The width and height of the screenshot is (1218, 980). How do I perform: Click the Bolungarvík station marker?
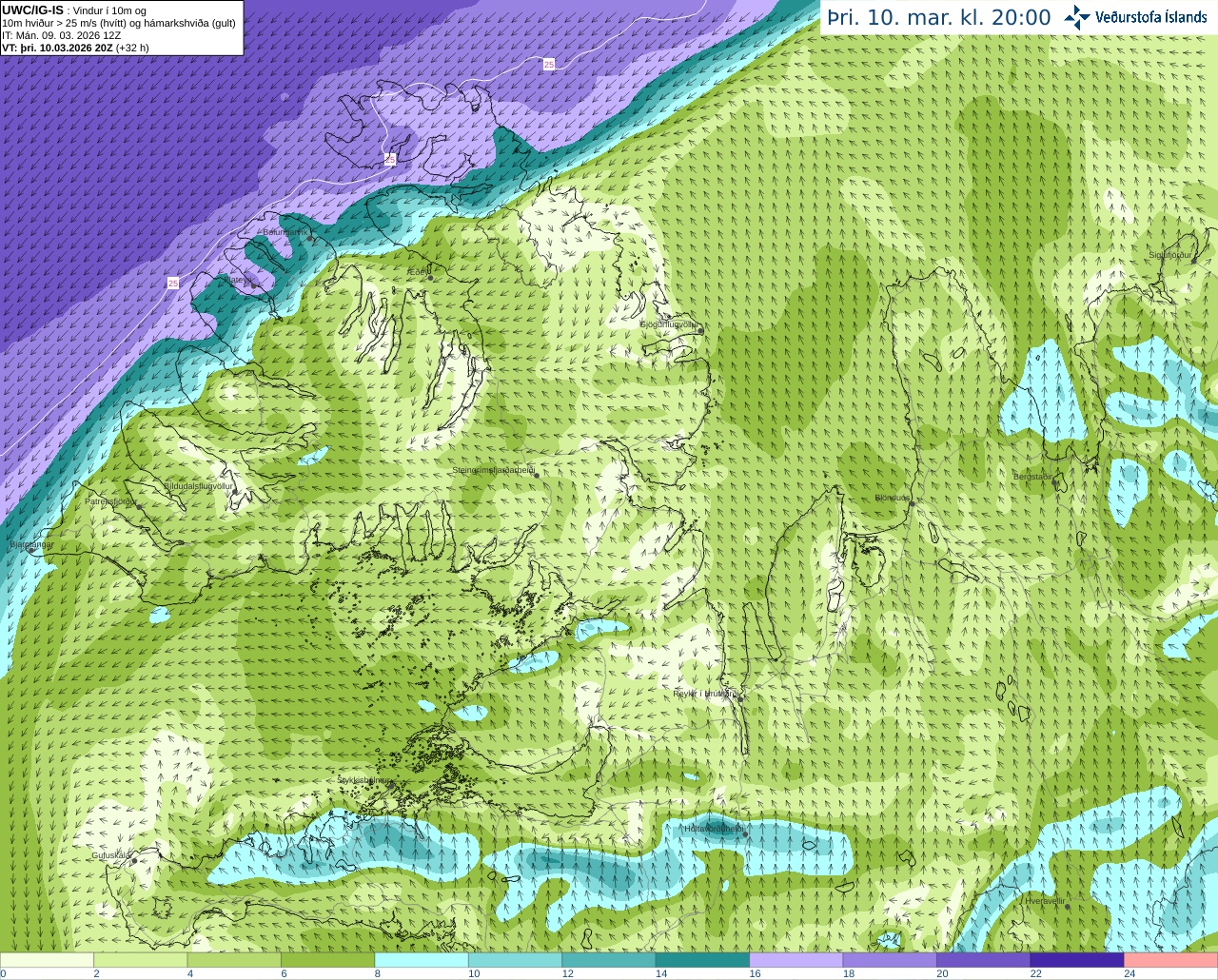311,238
